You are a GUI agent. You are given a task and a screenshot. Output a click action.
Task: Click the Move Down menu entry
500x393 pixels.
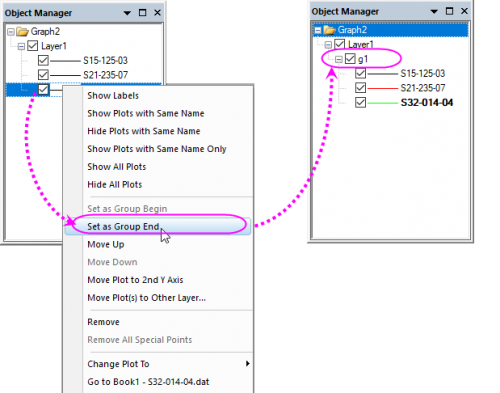click(112, 262)
